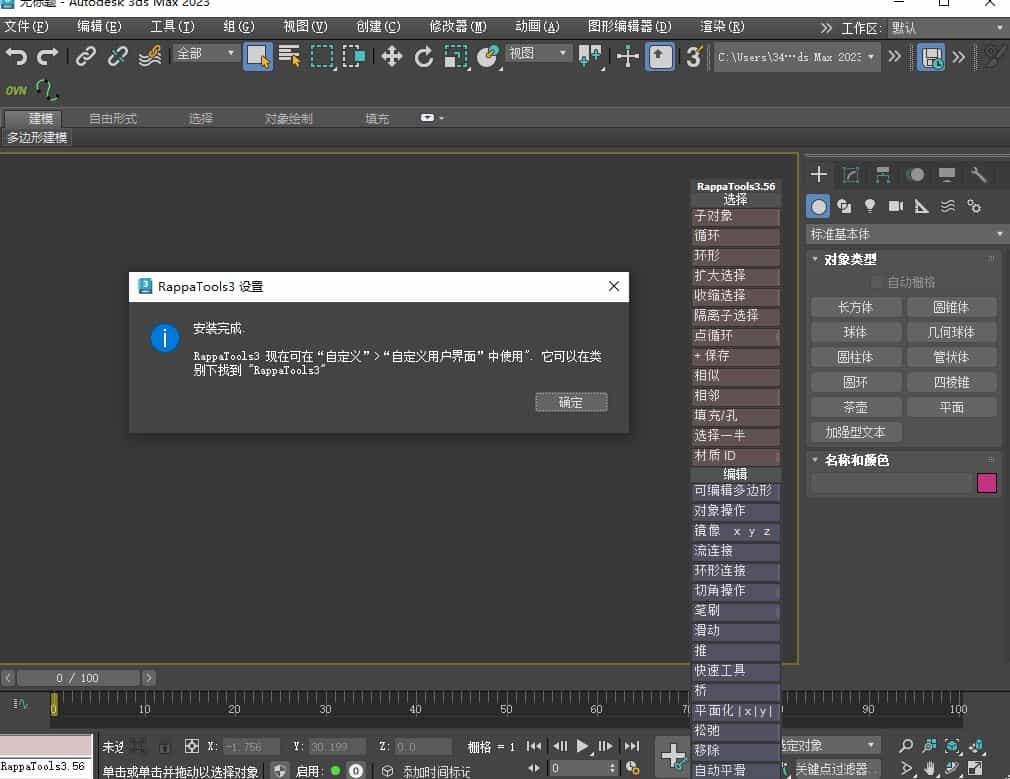Screen dimensions: 1010x779
Task: Open the 标准基本体 category dropdown
Action: pos(906,234)
